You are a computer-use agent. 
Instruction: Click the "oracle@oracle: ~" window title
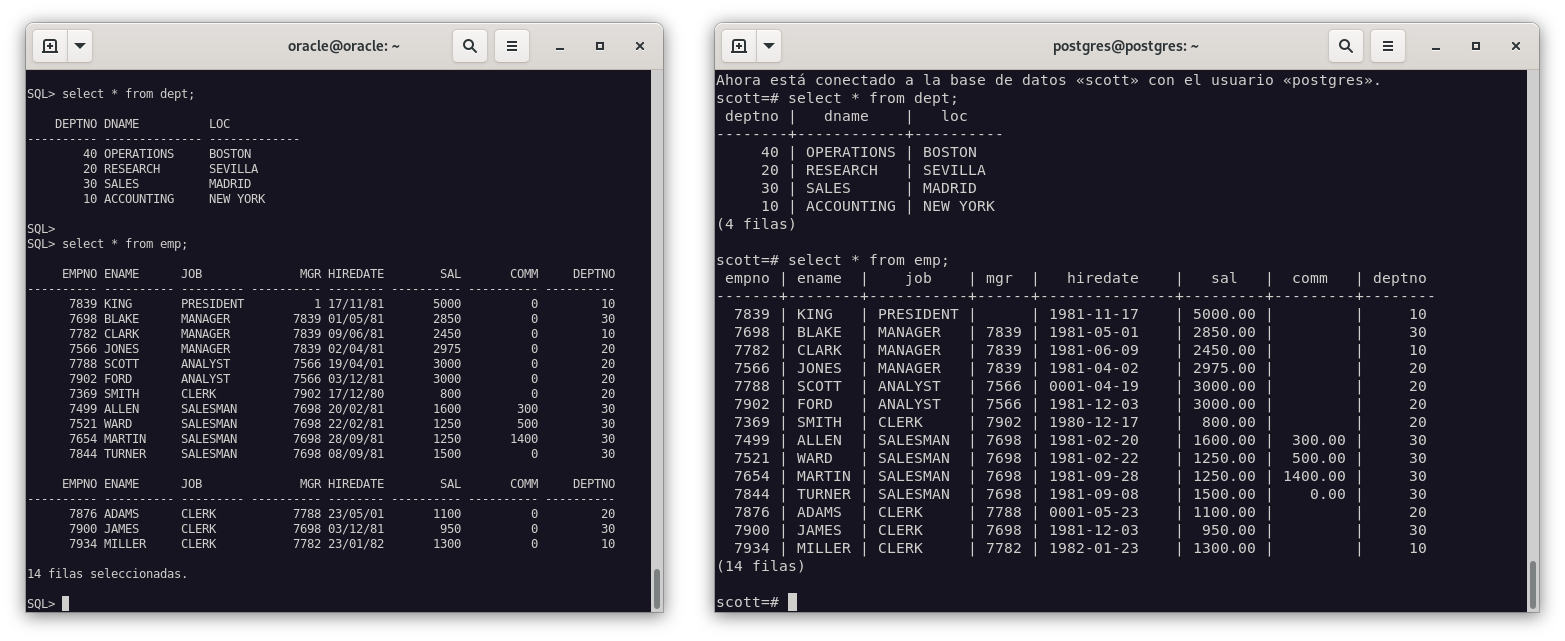pyautogui.click(x=344, y=46)
